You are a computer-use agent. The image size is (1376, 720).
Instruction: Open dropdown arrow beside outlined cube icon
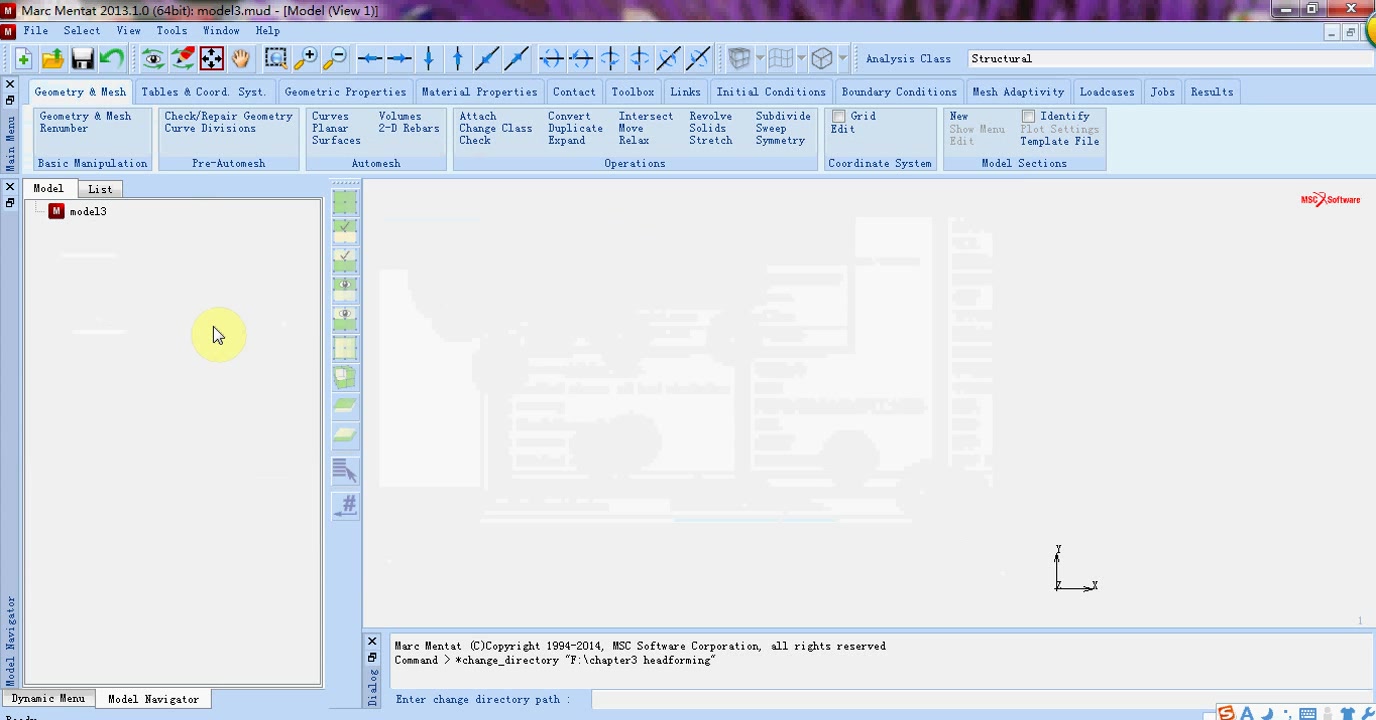(x=843, y=59)
